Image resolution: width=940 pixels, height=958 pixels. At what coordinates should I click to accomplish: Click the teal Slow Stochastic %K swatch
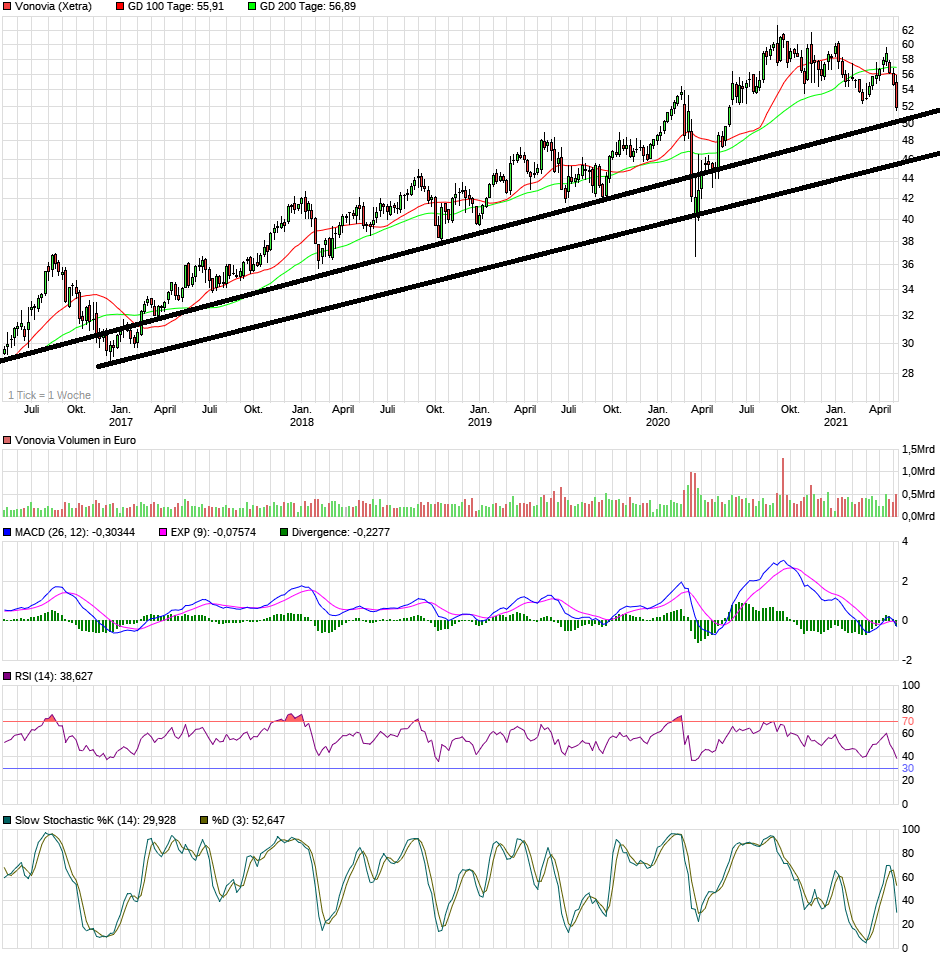point(7,821)
